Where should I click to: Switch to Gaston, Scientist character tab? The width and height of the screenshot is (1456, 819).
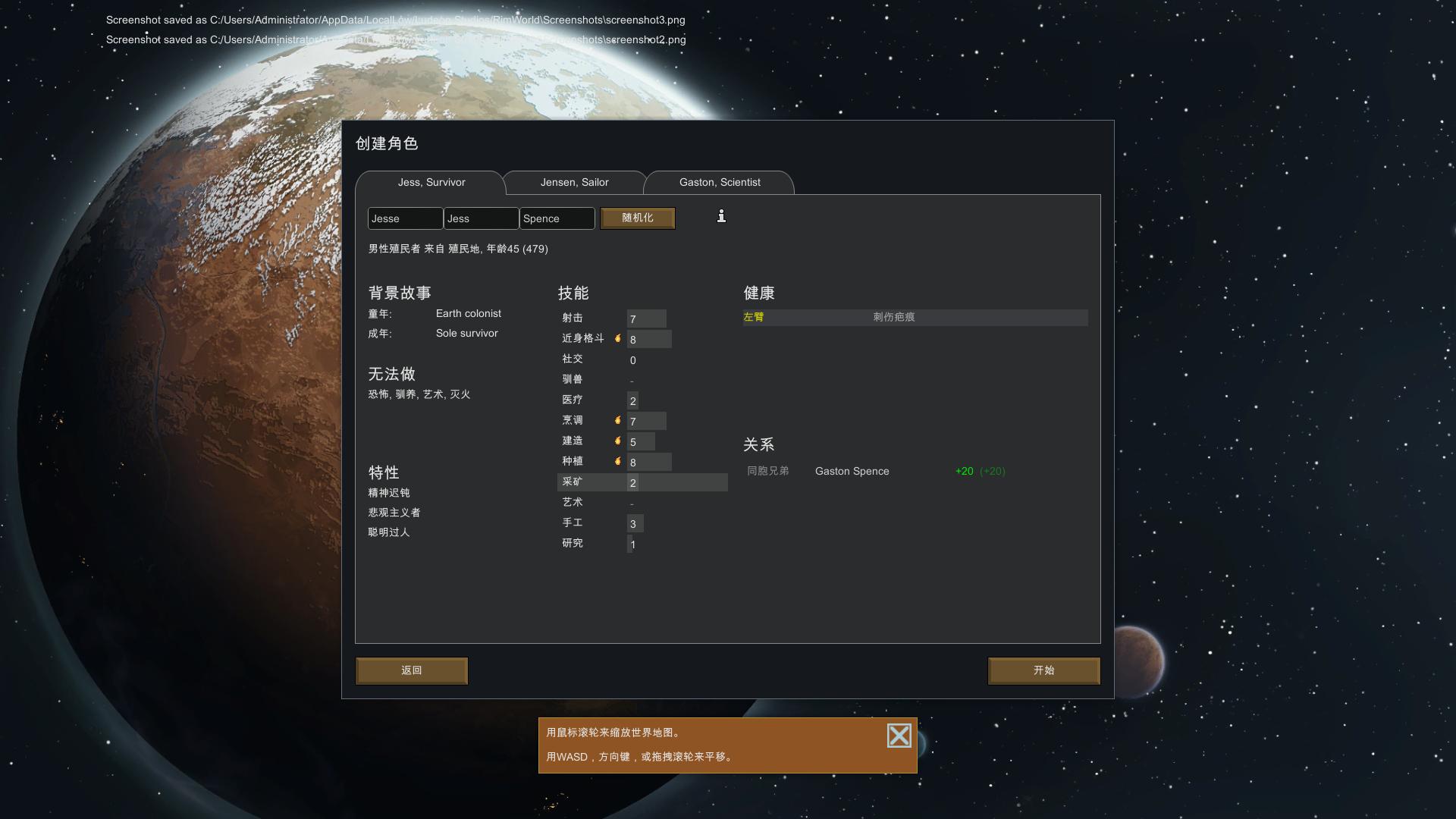[719, 182]
